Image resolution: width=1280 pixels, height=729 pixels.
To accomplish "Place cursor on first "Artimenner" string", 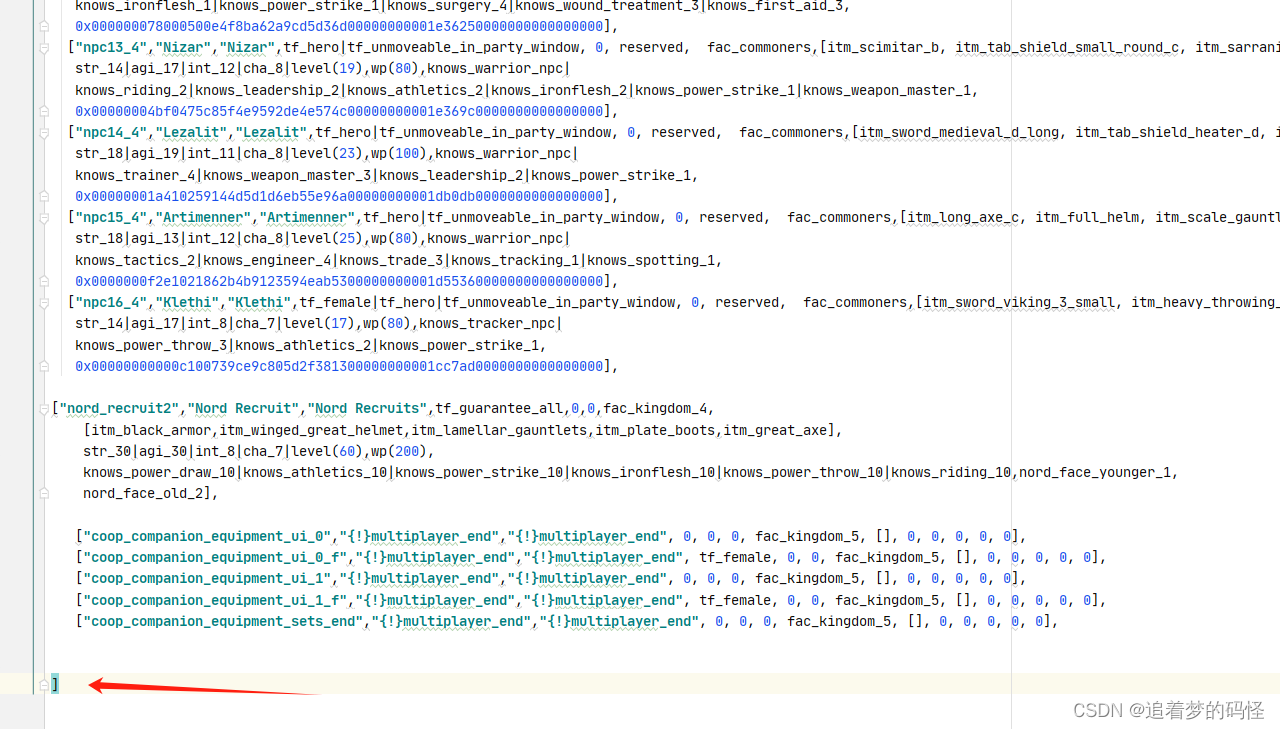I will point(203,217).
